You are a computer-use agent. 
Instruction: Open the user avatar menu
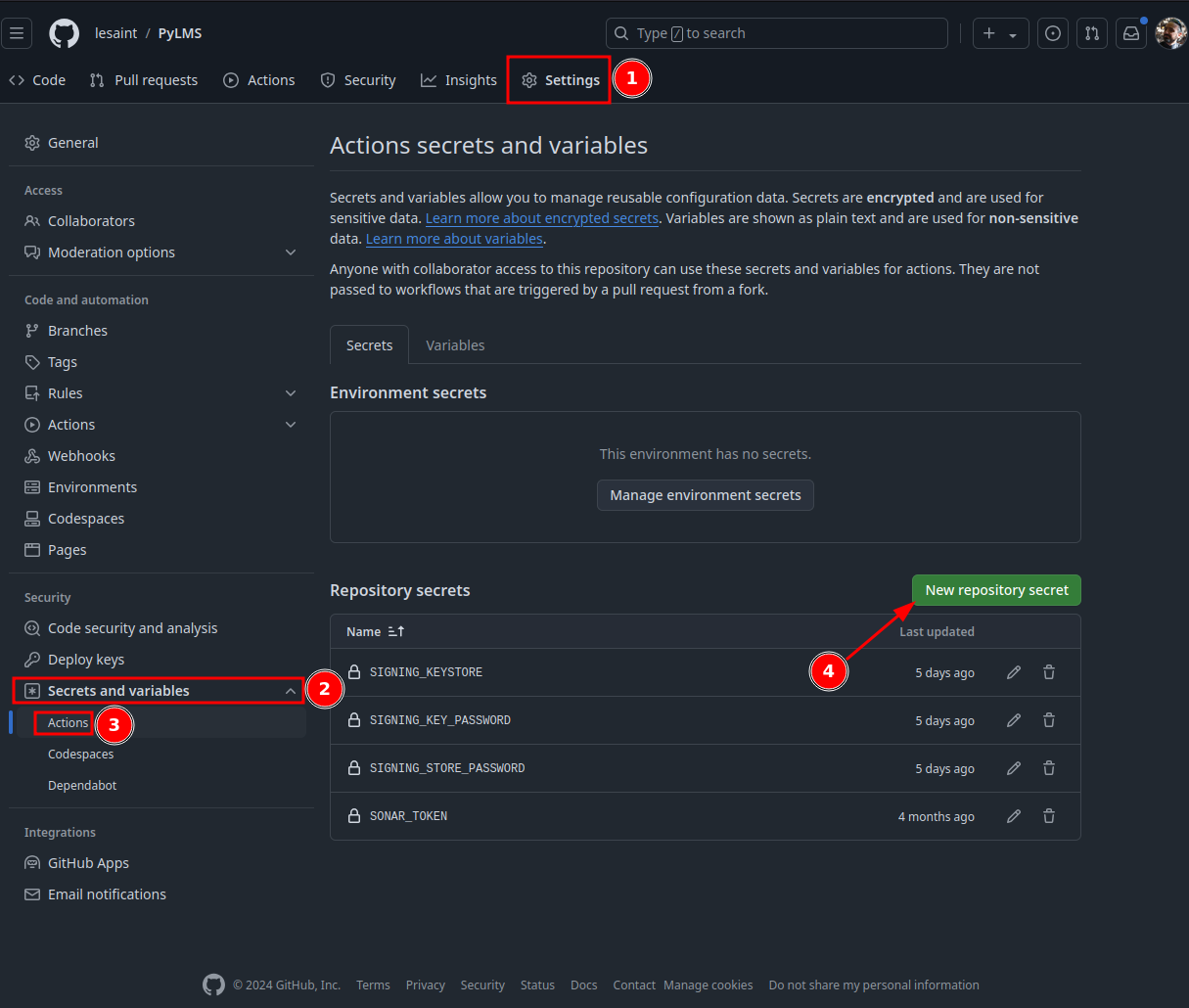(1170, 33)
